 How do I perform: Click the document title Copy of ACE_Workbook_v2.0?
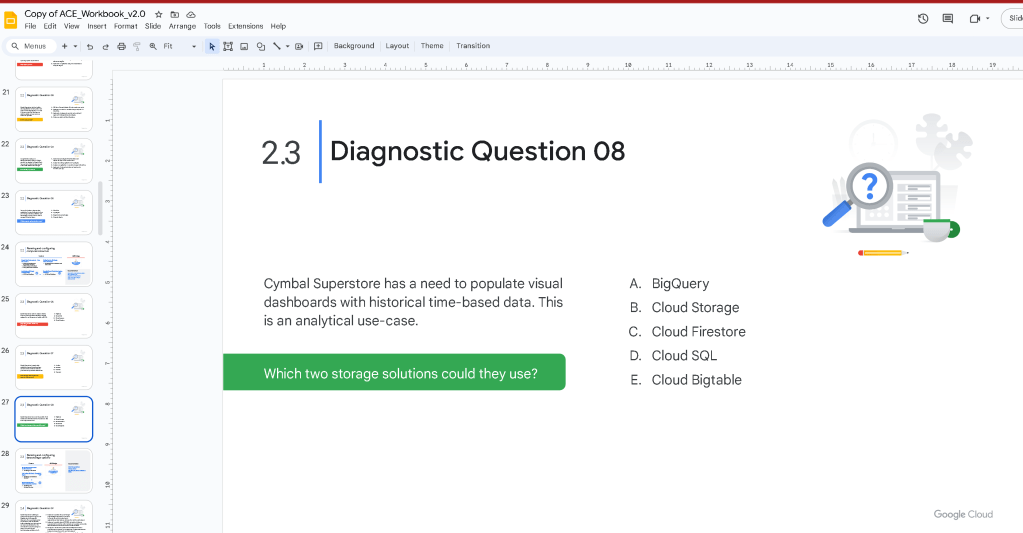[85, 14]
